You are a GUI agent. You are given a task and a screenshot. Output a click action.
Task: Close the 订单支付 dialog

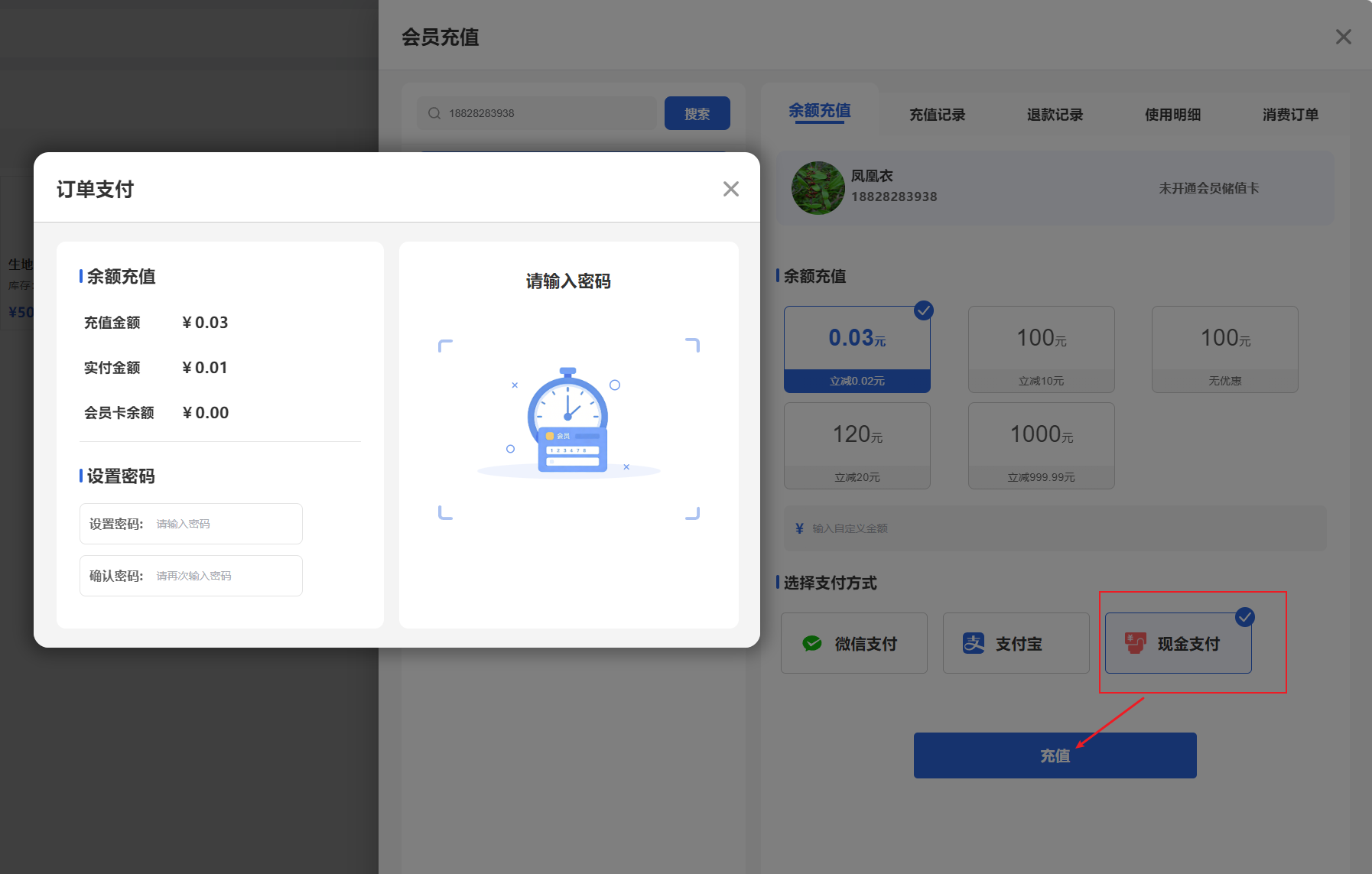pyautogui.click(x=731, y=189)
